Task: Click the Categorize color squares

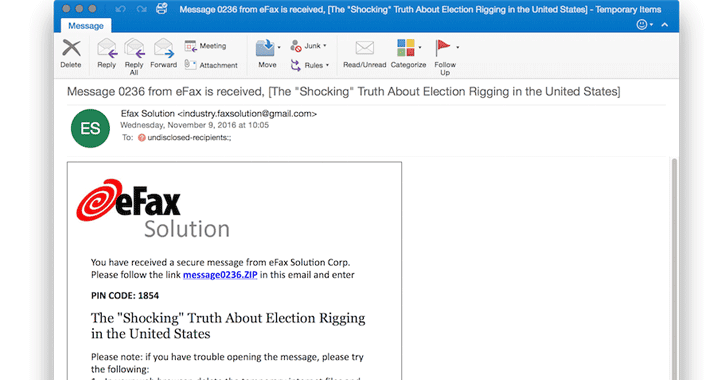Action: pos(406,48)
